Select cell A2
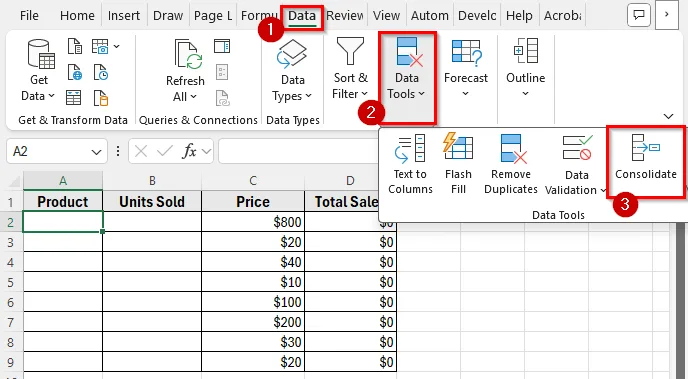 [63, 222]
